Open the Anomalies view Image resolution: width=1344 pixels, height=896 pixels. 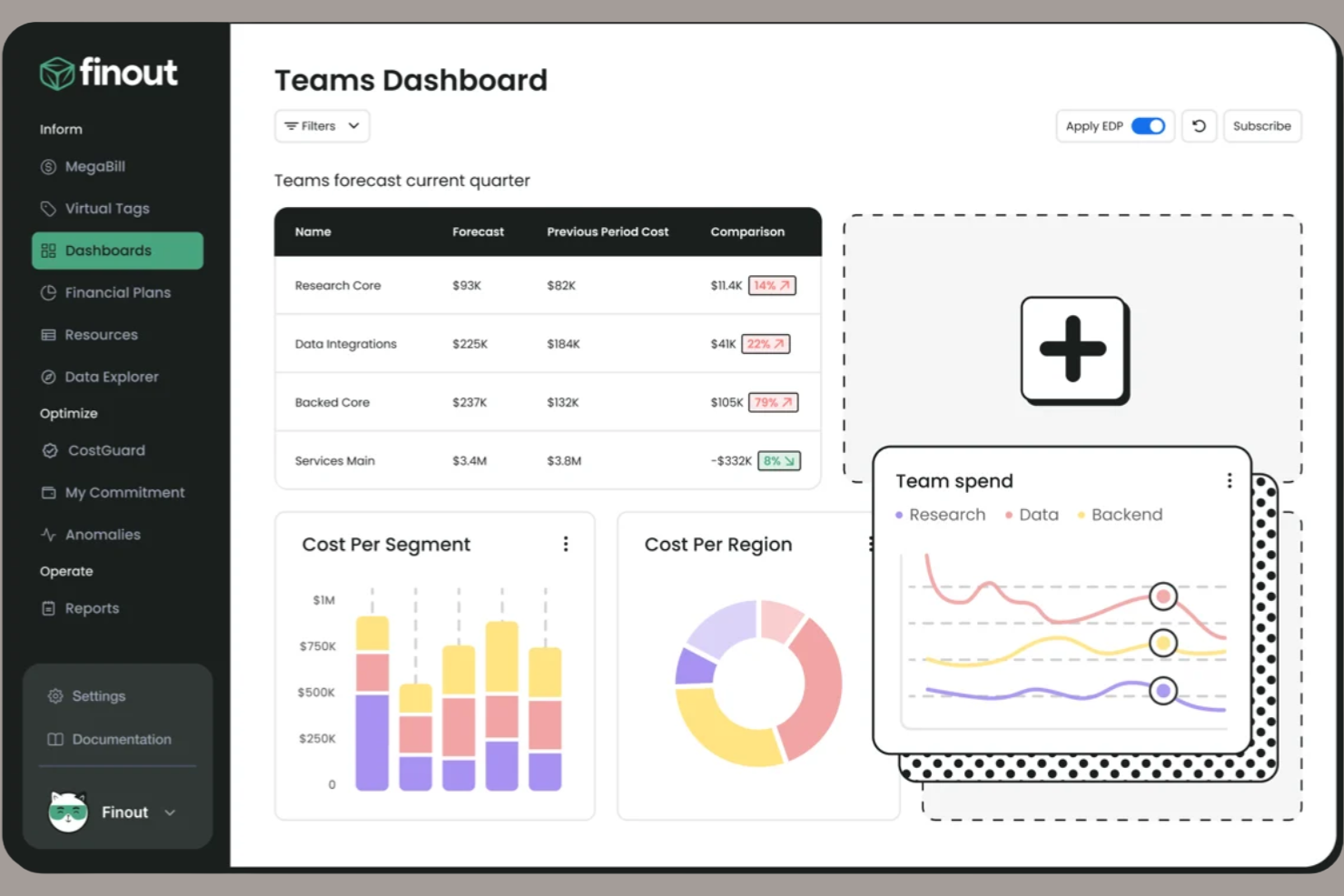[103, 534]
